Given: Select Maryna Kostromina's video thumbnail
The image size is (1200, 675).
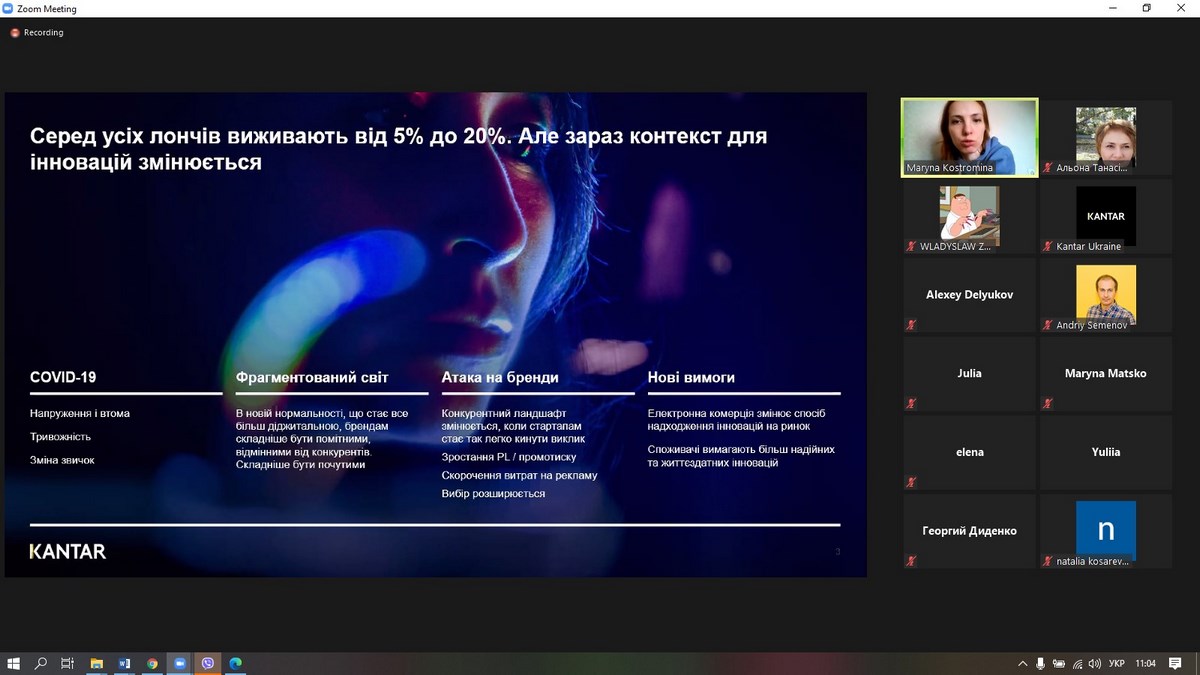Looking at the screenshot, I should [x=969, y=137].
